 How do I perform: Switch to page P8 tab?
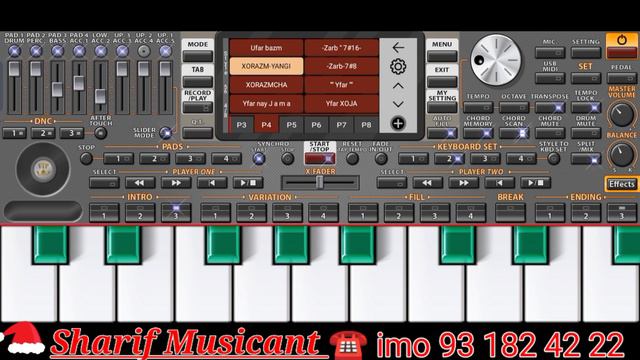pos(366,124)
